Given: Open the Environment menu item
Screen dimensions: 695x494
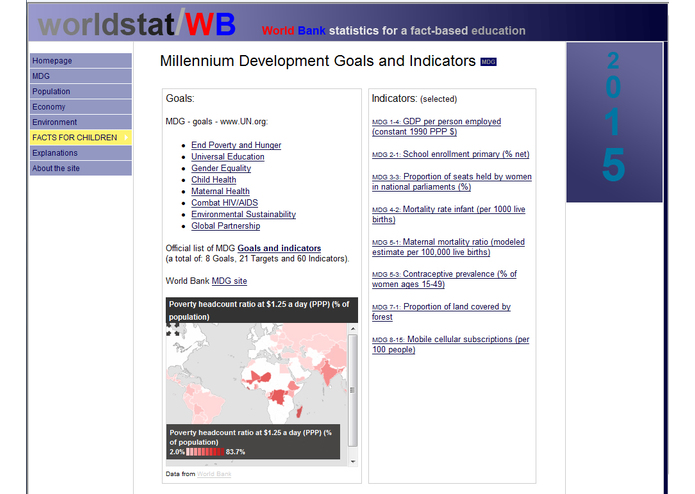Looking at the screenshot, I should click(x=81, y=122).
